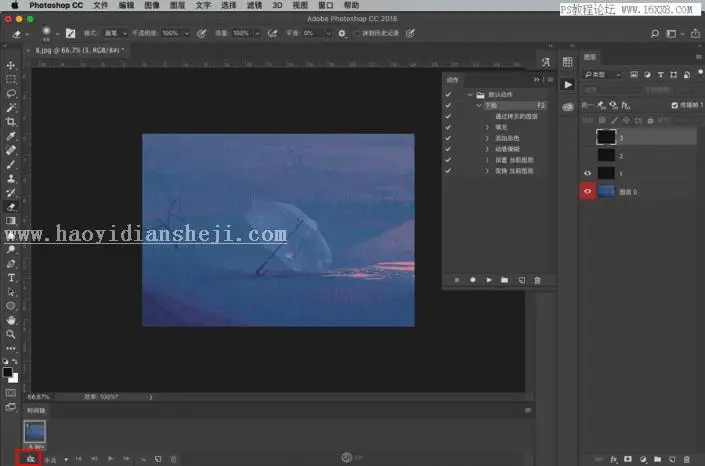Click the search magnifier in options bar
This screenshot has width=705, height=466.
655,33
